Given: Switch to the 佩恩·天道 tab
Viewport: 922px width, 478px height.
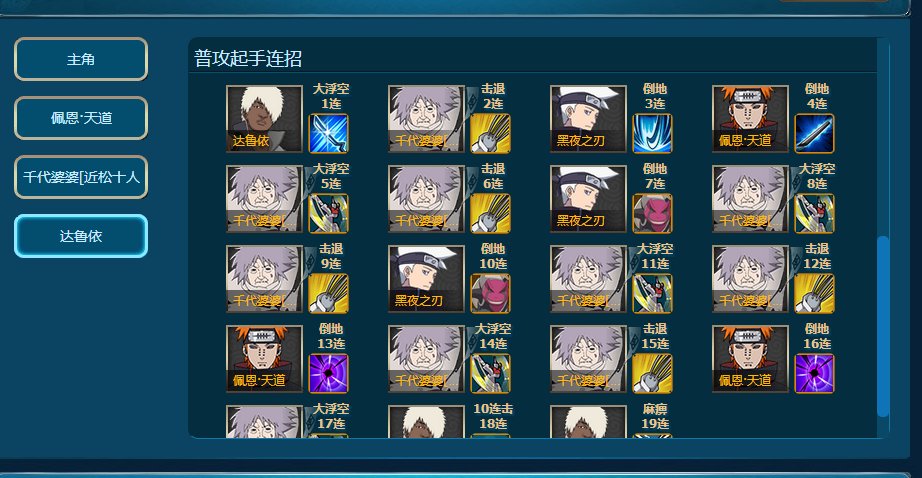Looking at the screenshot, I should (x=81, y=118).
